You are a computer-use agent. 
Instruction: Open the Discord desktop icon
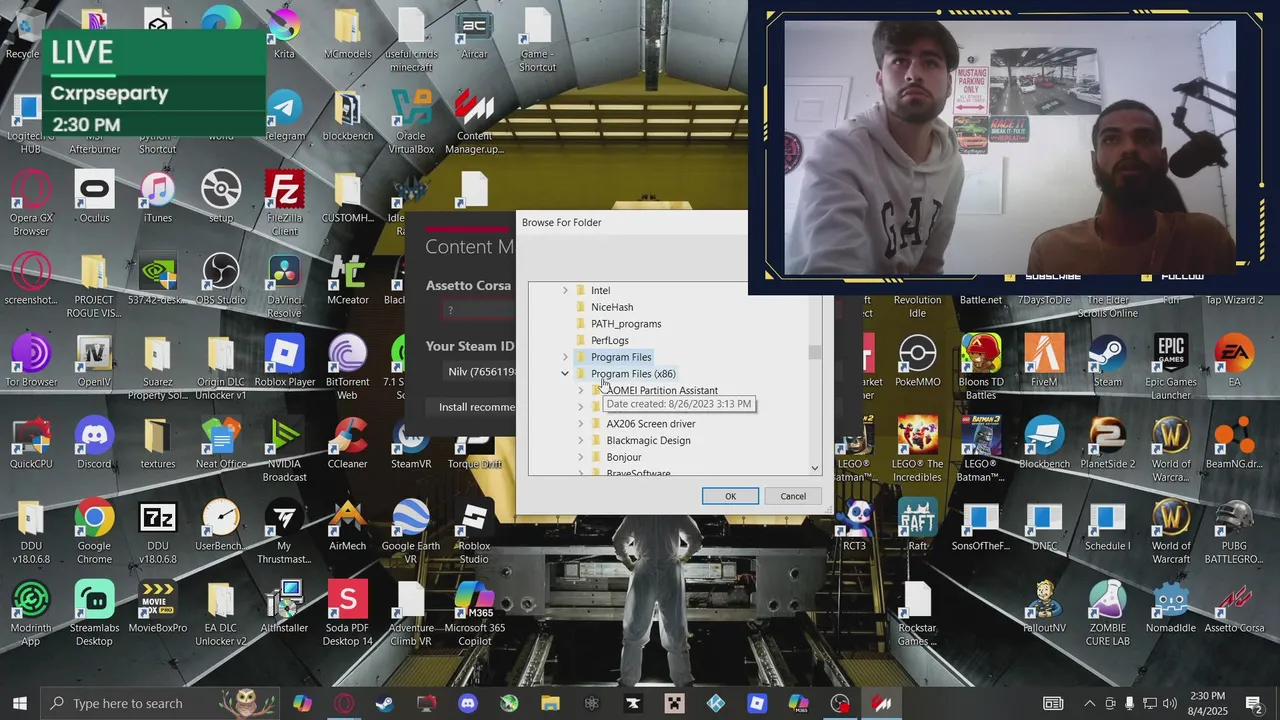click(94, 443)
